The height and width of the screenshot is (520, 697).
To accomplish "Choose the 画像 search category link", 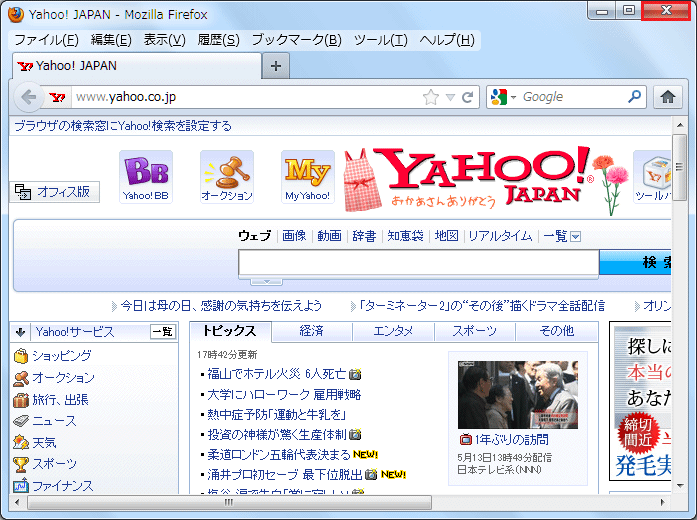I will point(294,236).
